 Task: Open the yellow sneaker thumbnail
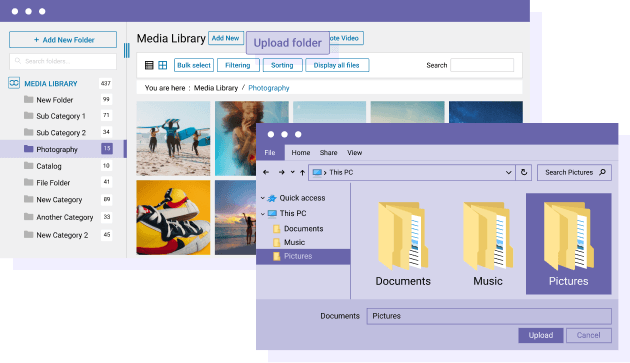point(173,217)
